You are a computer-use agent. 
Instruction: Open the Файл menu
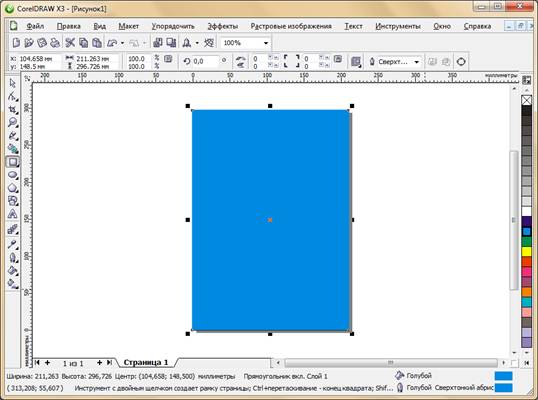point(35,26)
